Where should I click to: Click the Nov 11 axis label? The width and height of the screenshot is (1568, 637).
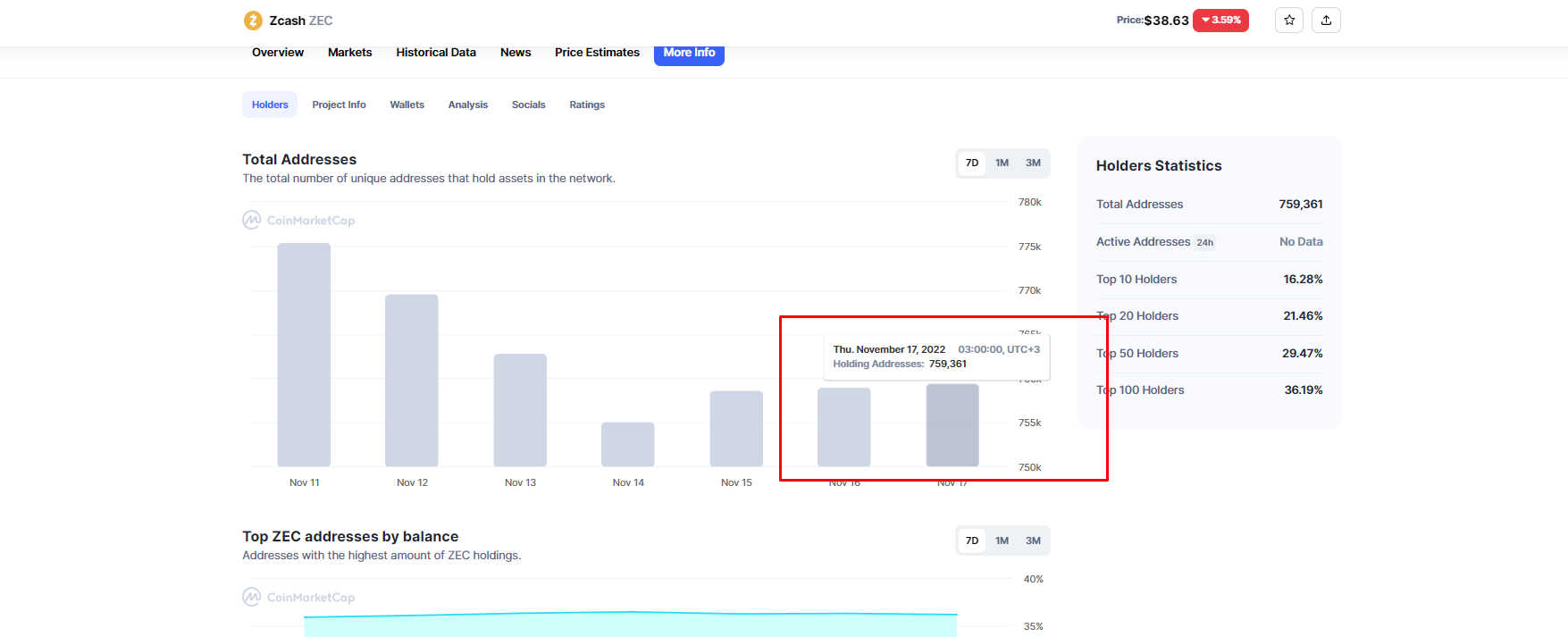point(304,482)
